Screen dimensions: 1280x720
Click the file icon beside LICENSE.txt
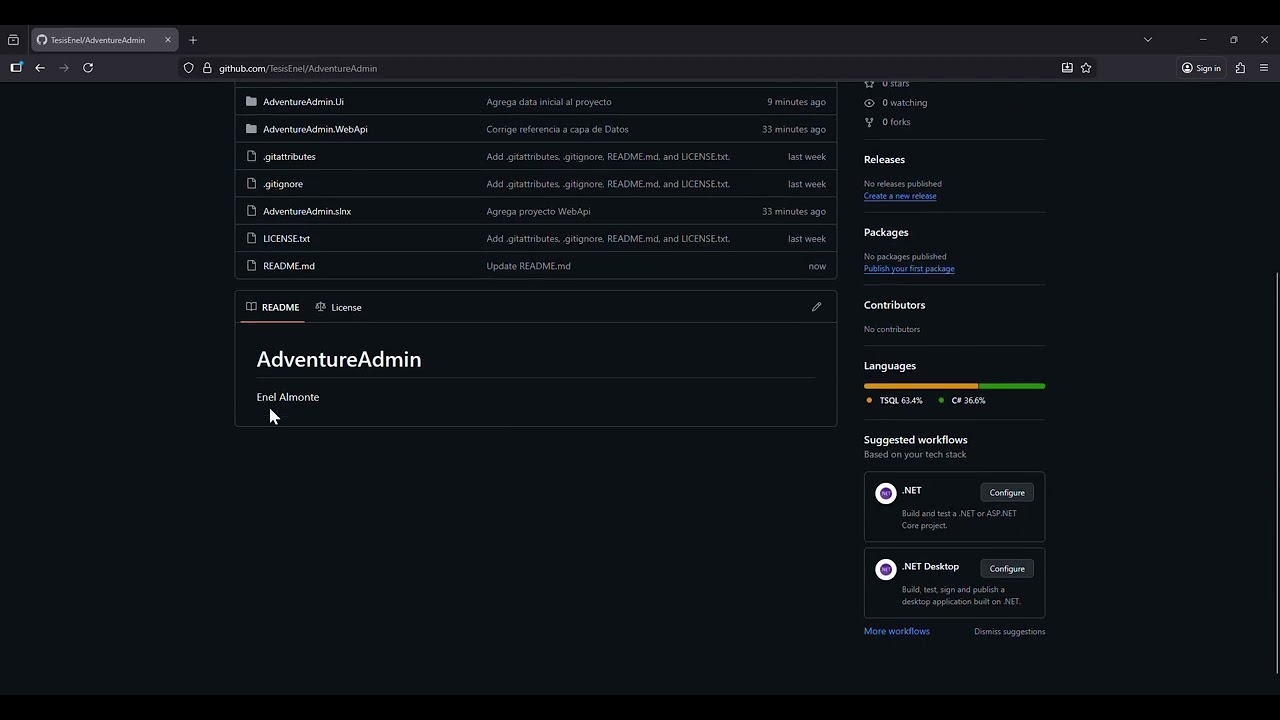pyautogui.click(x=252, y=238)
